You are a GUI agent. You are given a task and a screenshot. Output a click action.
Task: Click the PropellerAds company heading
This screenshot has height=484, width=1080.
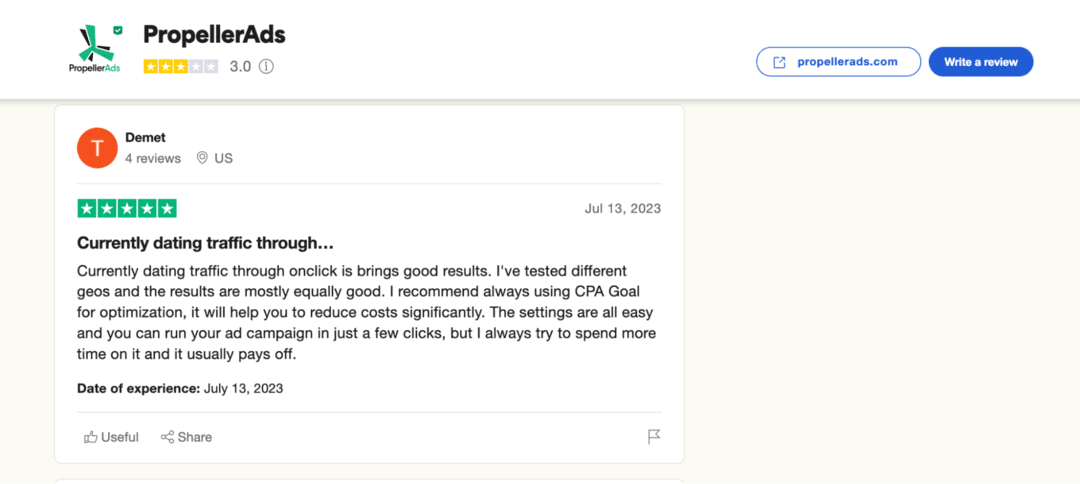point(214,35)
